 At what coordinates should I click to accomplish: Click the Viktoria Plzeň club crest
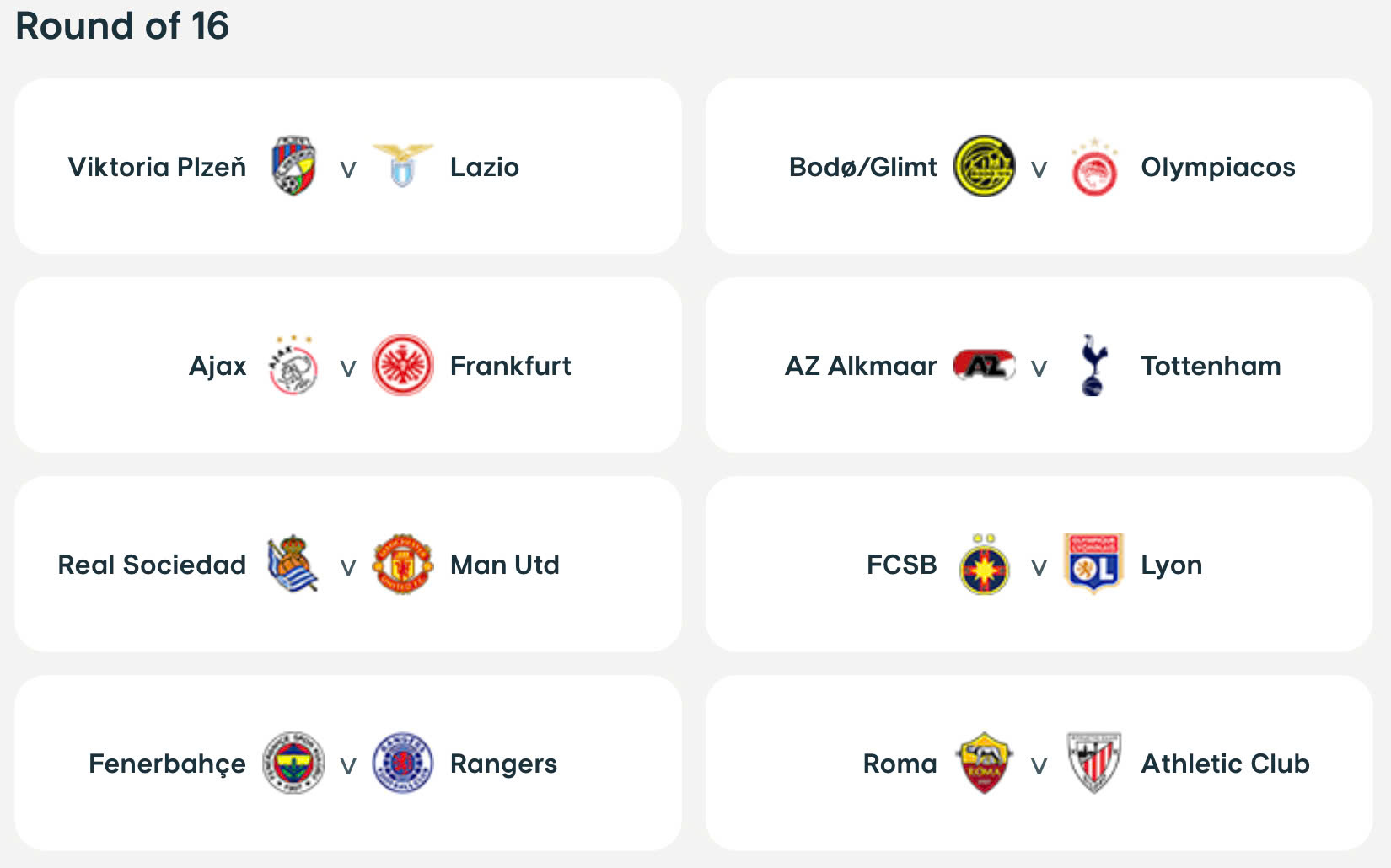pyautogui.click(x=293, y=166)
